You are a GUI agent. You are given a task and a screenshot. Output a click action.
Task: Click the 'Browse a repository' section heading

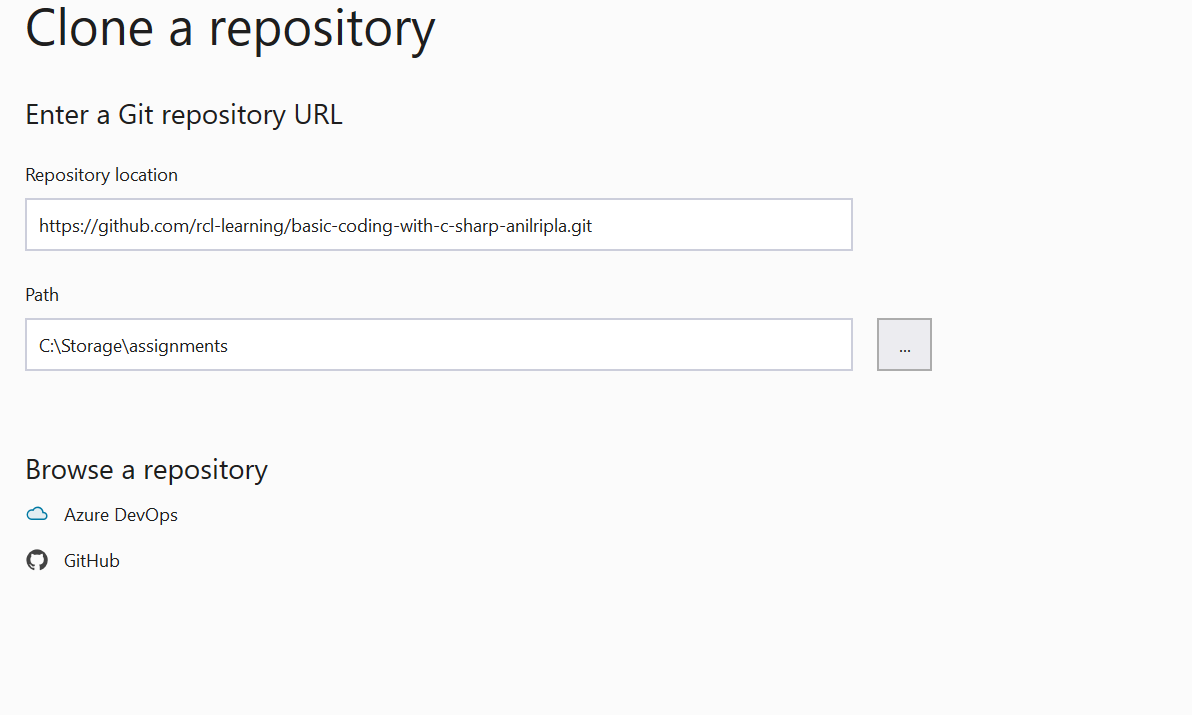(x=147, y=470)
